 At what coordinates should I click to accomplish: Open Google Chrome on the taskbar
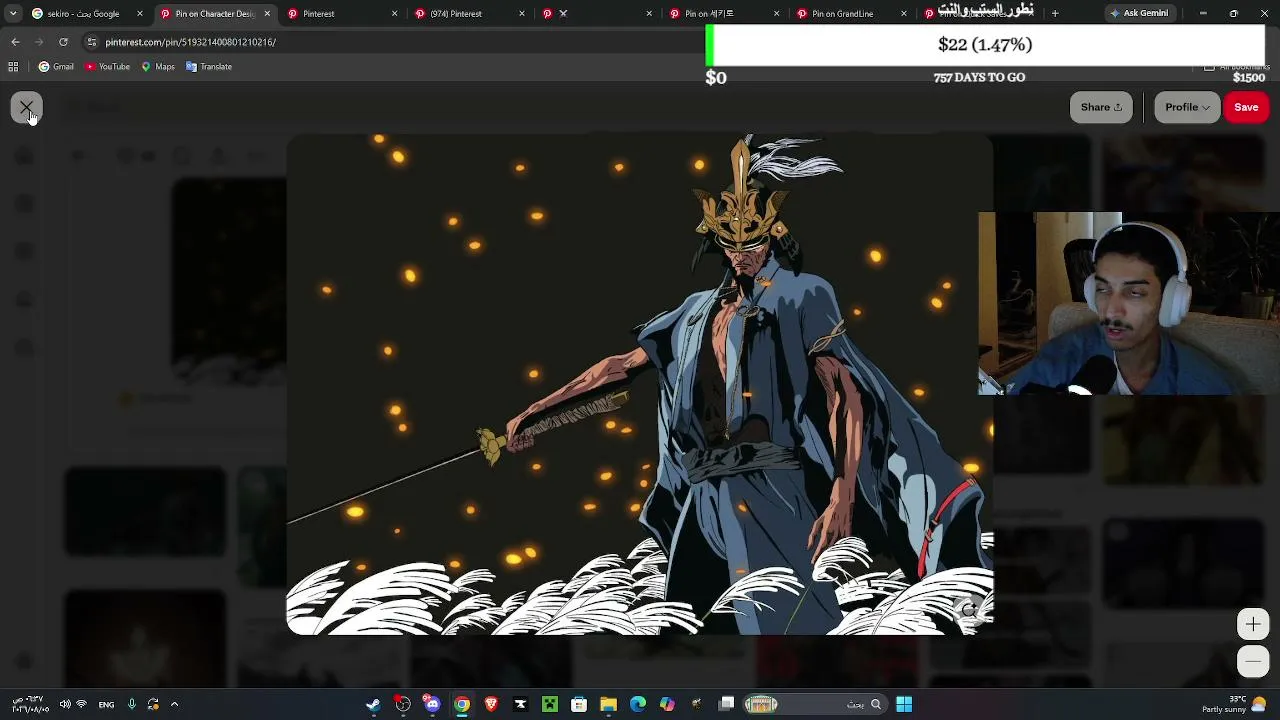click(462, 704)
